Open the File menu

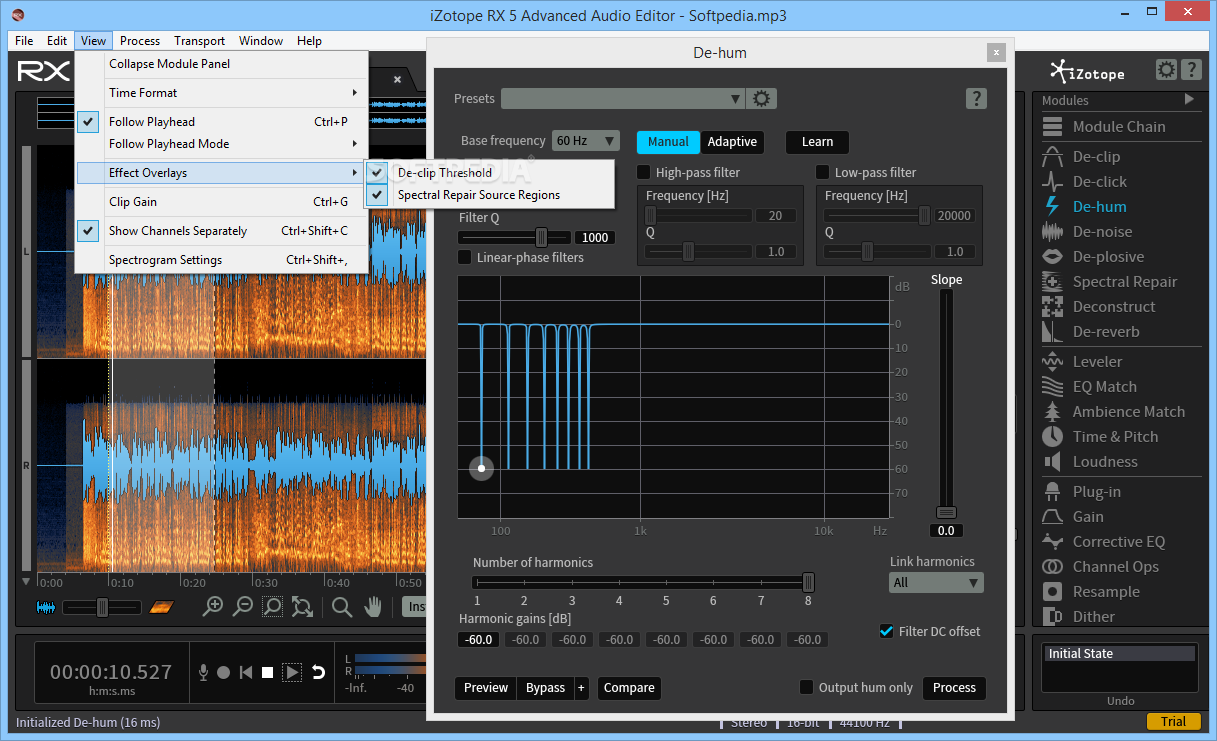click(25, 41)
